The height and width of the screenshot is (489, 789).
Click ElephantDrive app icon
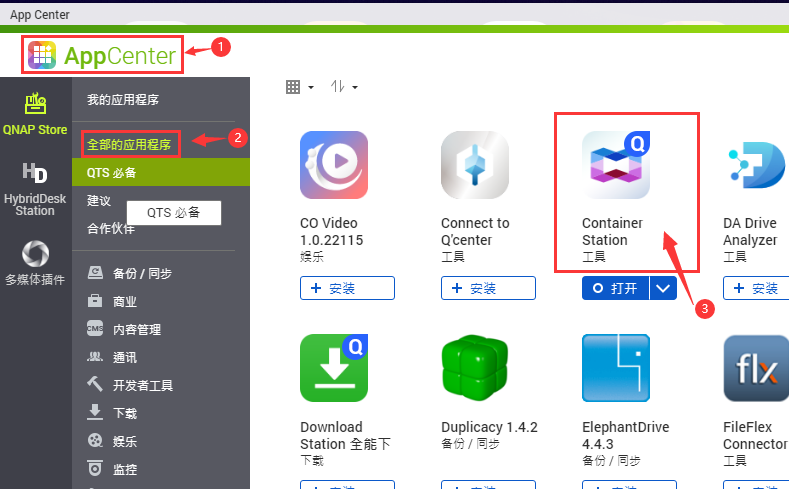616,368
